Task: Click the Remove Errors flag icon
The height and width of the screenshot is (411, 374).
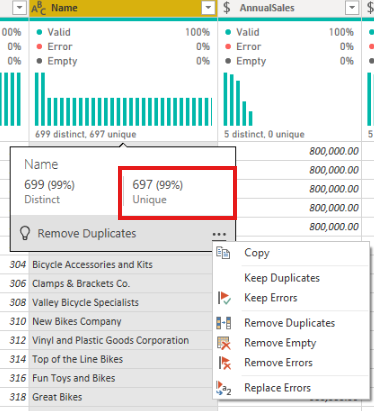Action: (224, 363)
